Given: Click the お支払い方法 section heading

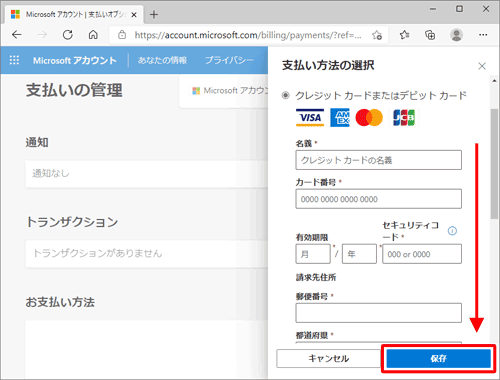Looking at the screenshot, I should (60, 302).
